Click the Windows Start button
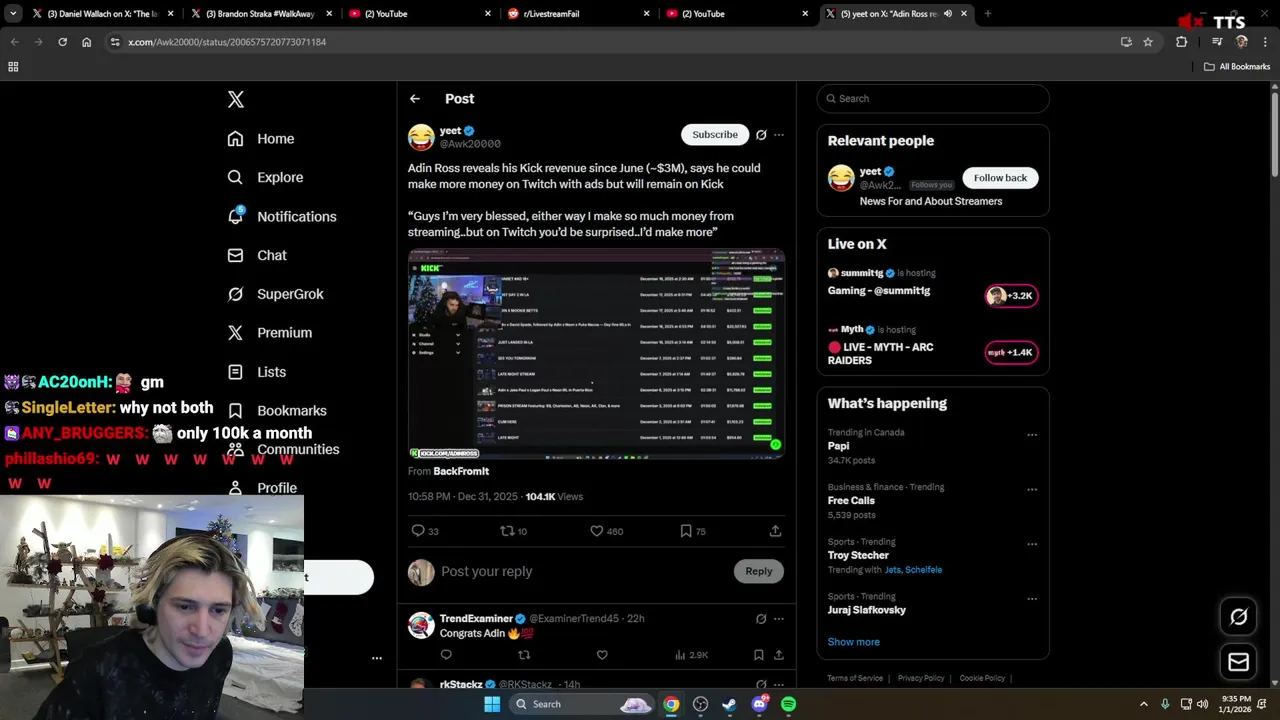 [x=492, y=704]
